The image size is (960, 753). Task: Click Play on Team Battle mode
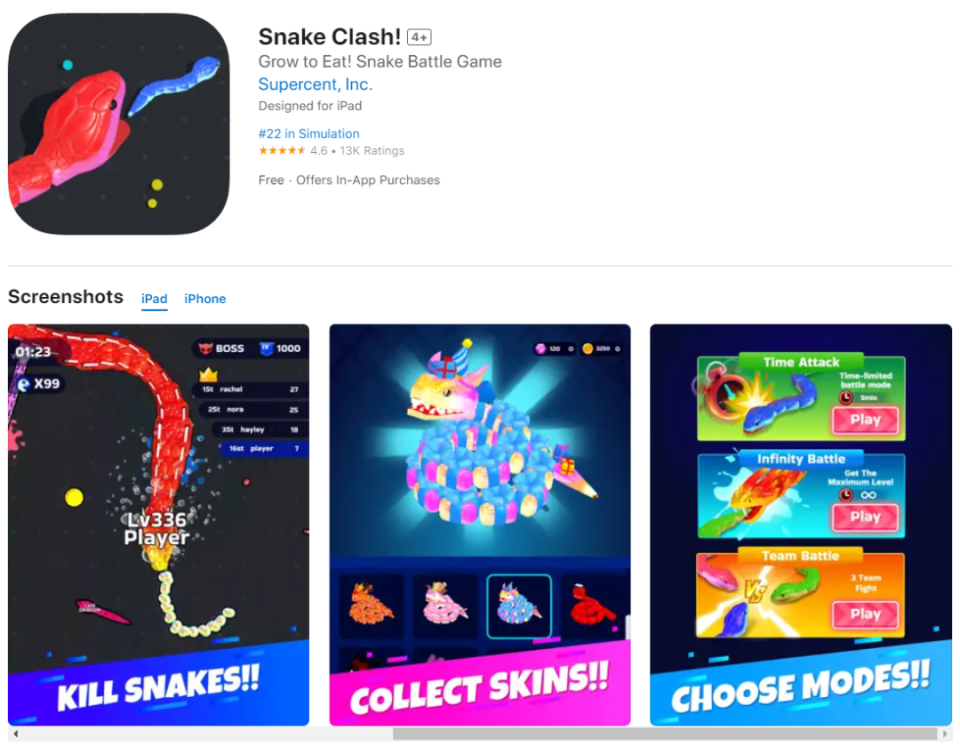(x=865, y=614)
